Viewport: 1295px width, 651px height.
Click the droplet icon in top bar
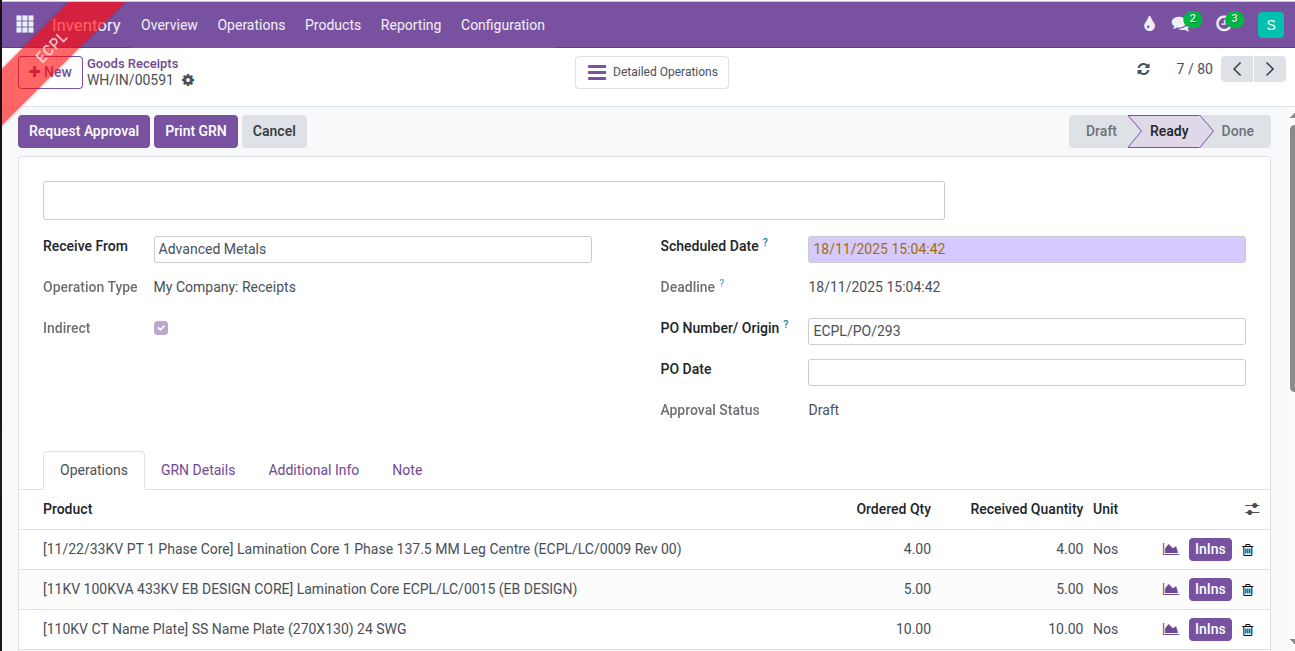click(x=1148, y=25)
